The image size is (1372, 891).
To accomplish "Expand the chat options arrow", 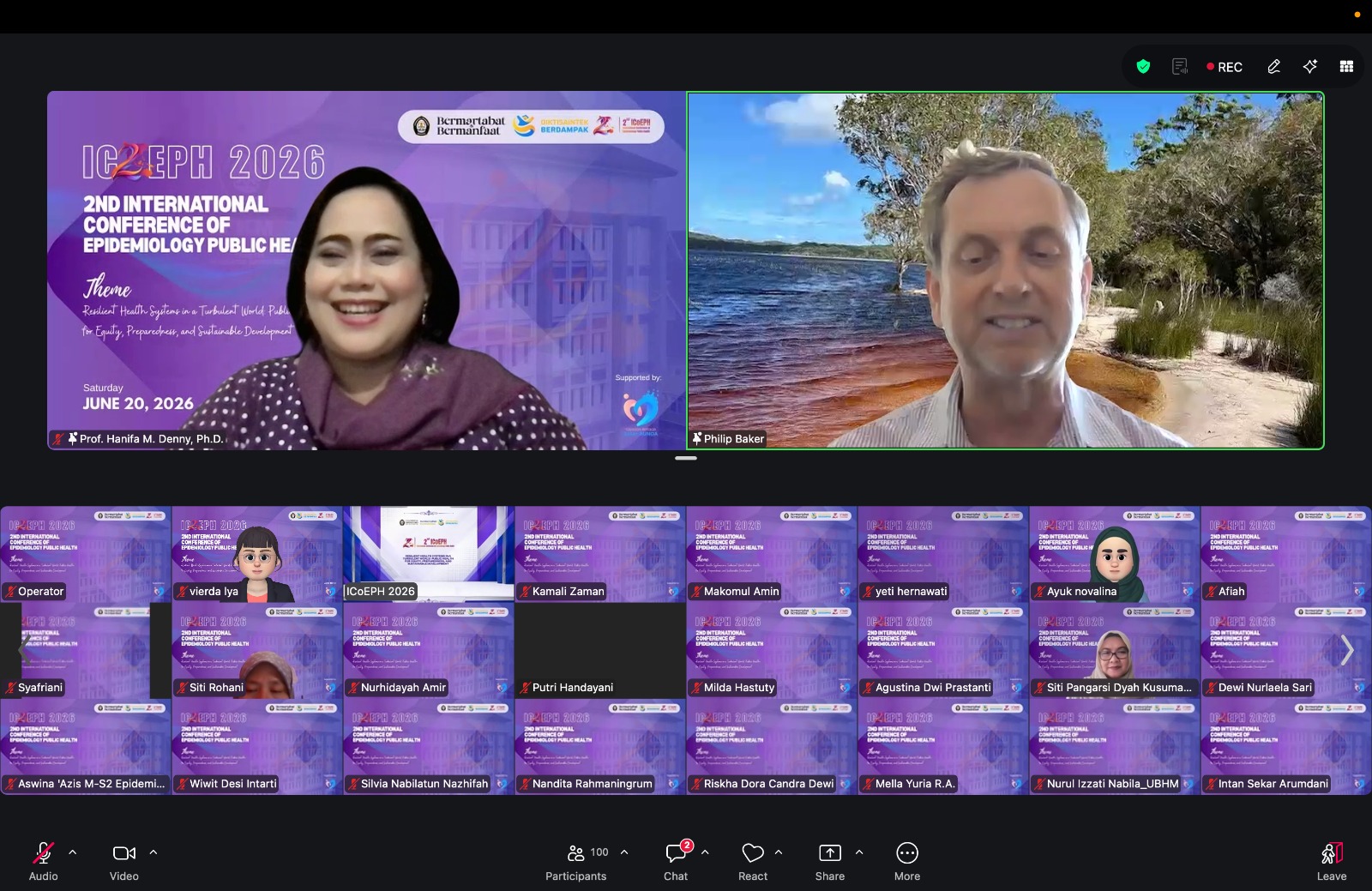I will point(705,852).
